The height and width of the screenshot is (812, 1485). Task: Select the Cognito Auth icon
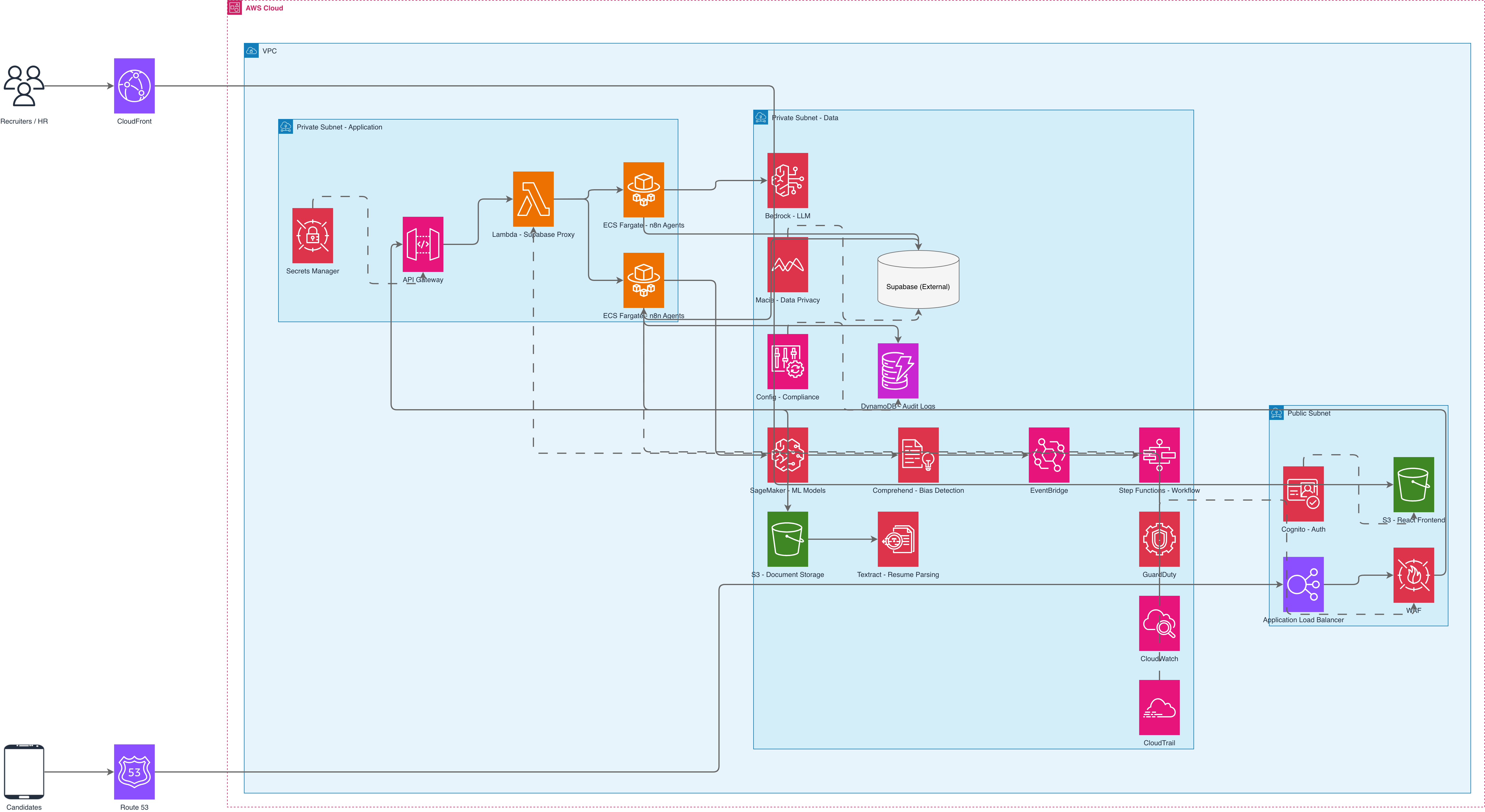[1303, 494]
